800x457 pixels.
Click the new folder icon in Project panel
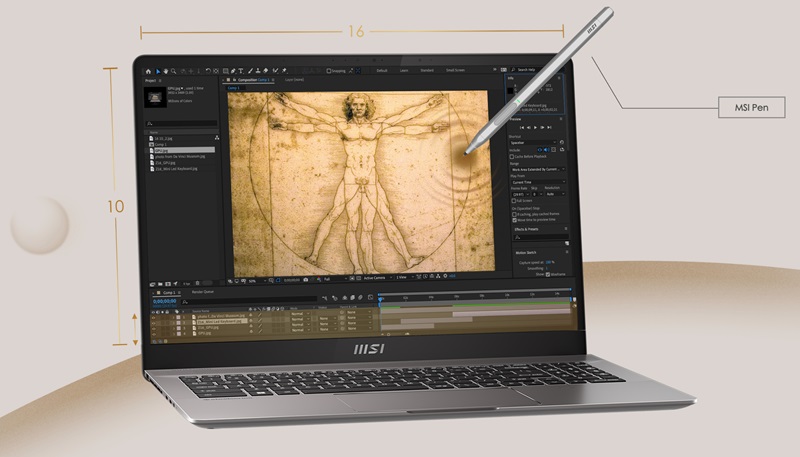pos(160,284)
